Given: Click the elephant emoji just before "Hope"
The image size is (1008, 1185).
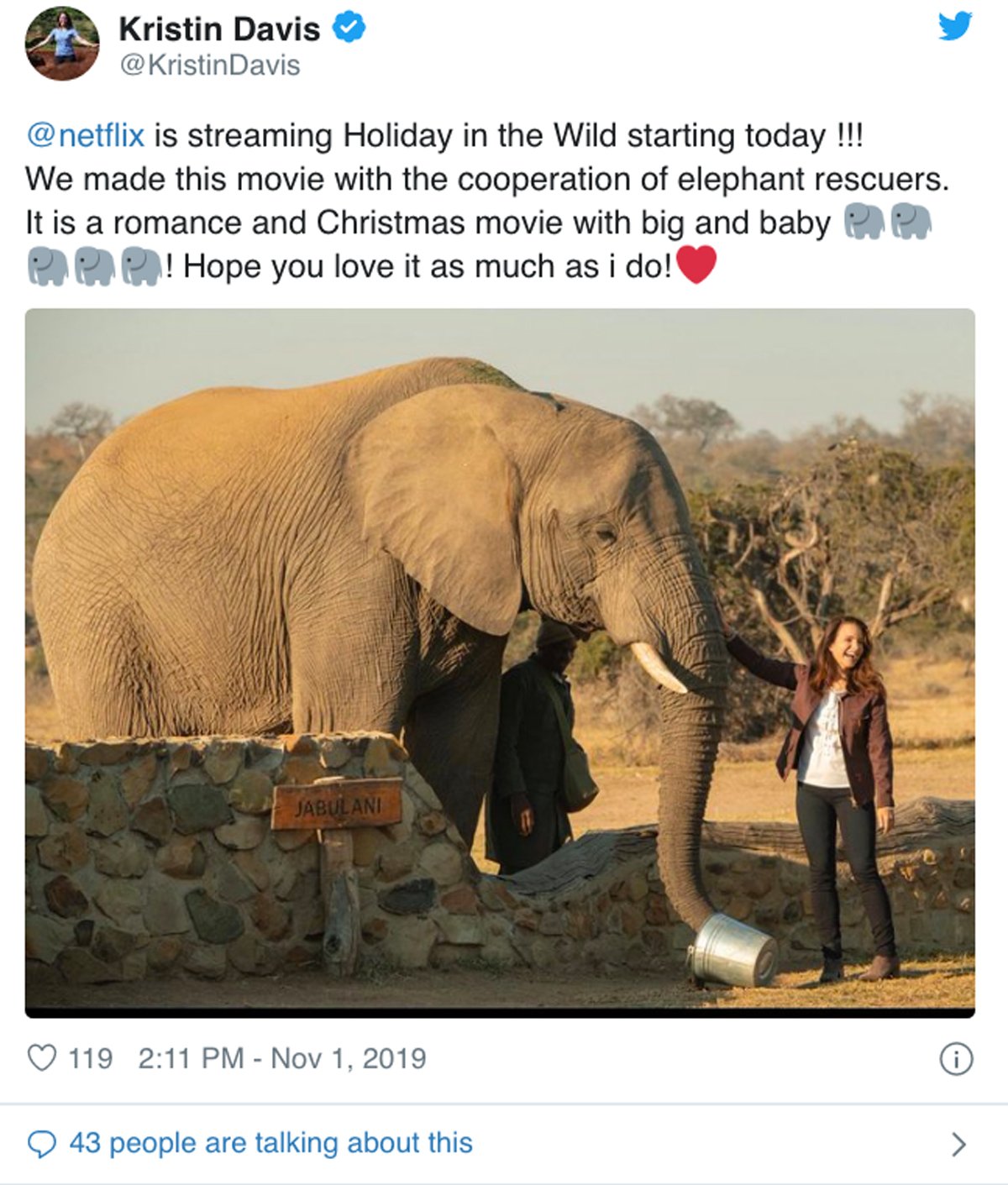Looking at the screenshot, I should 141,266.
